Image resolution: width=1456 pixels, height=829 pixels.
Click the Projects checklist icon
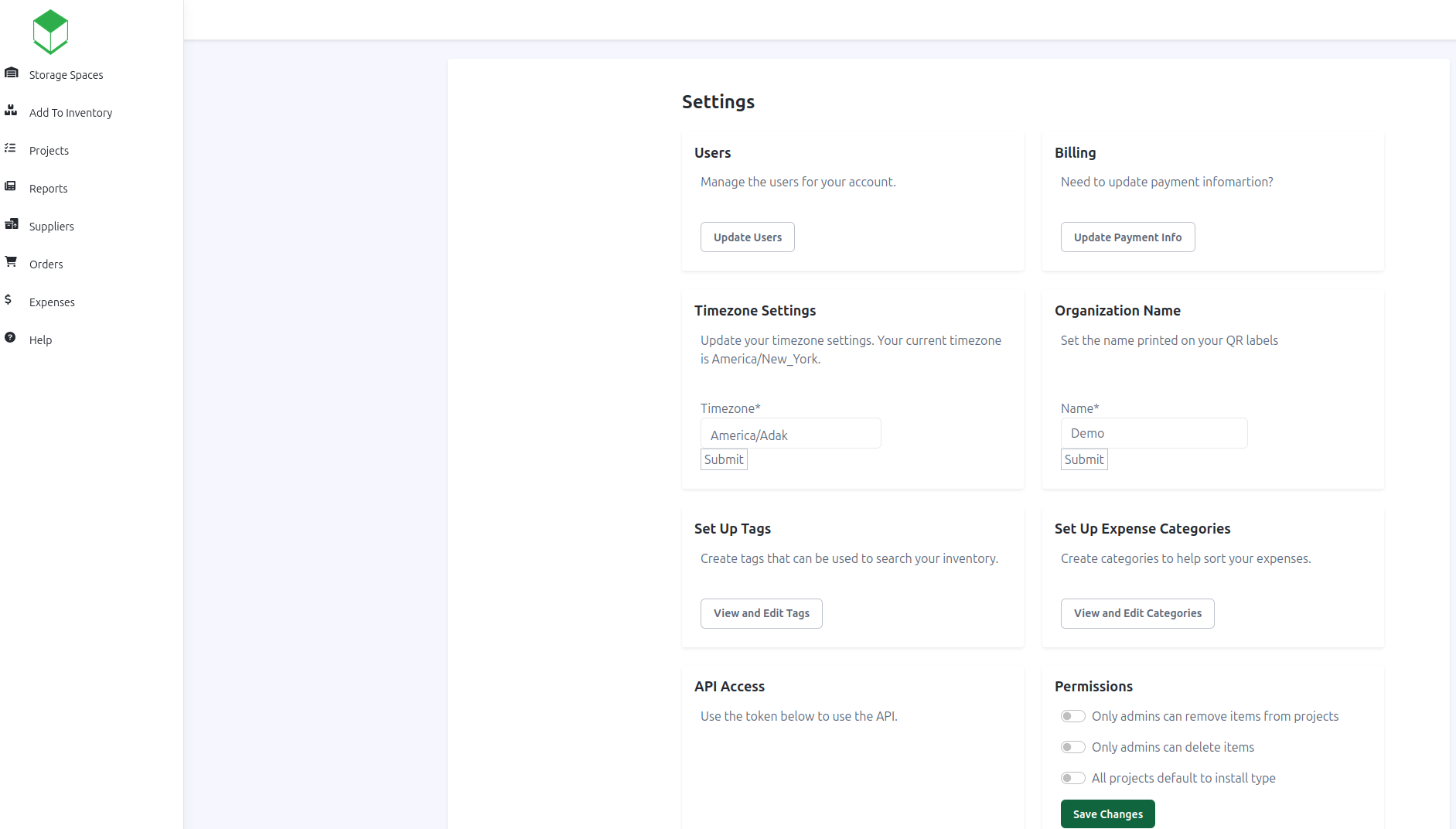[10, 148]
